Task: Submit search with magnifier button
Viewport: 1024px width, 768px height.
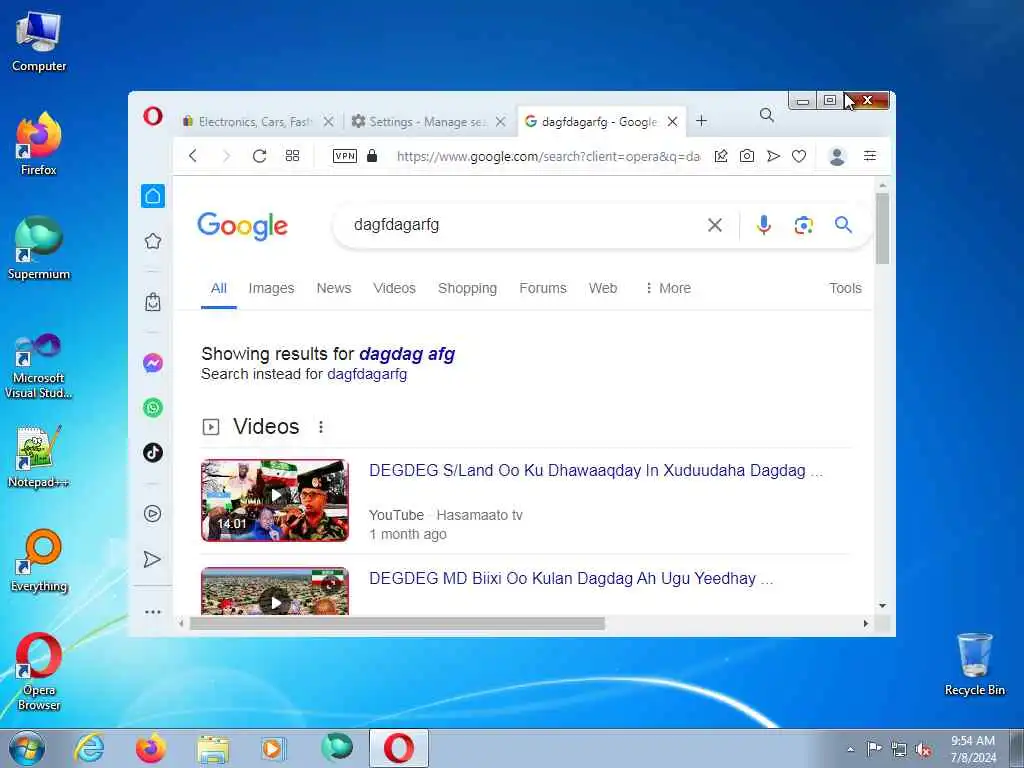Action: pos(843,225)
